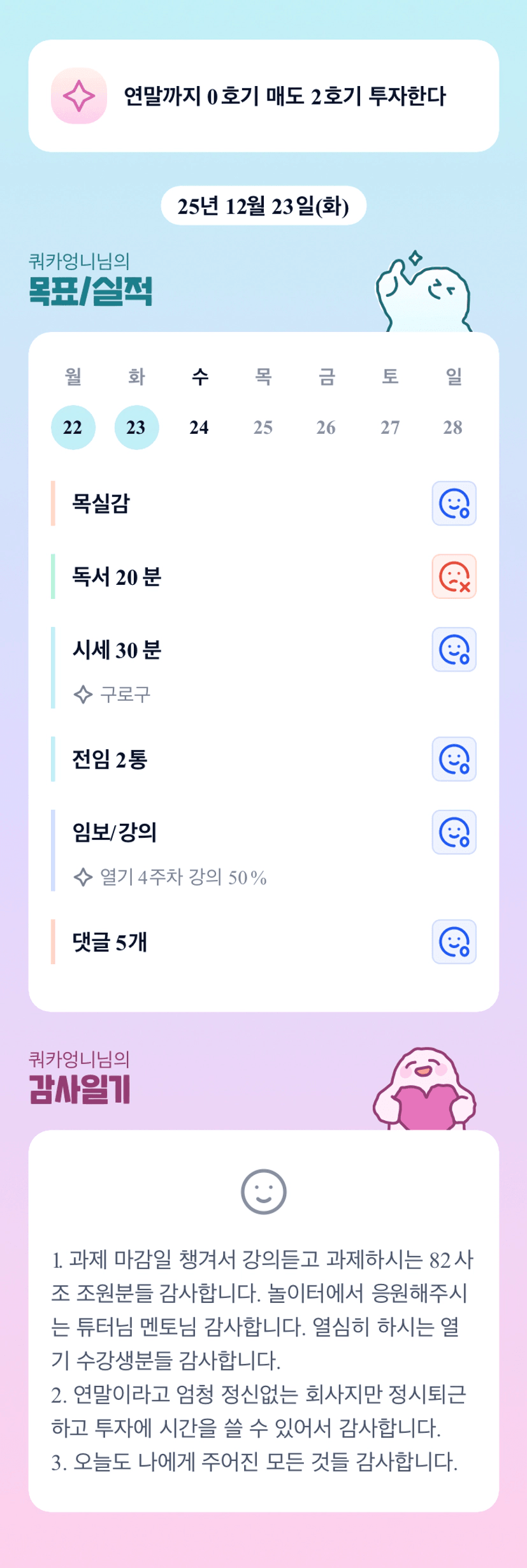The height and width of the screenshot is (1568, 527).
Task: Open the 25년 12월 23일(화) date selector
Action: click(x=263, y=206)
